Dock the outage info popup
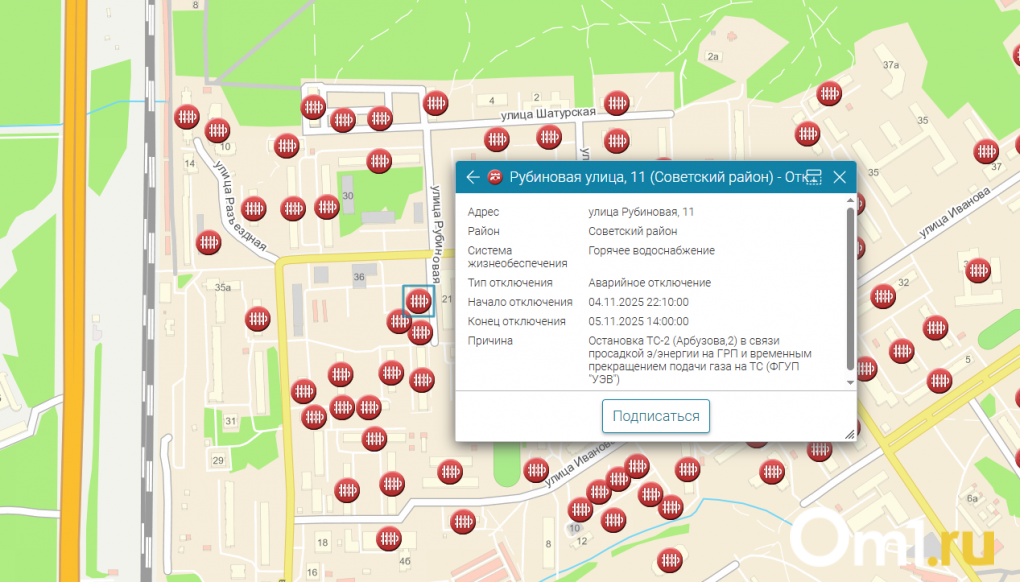The width and height of the screenshot is (1020, 582). [813, 178]
